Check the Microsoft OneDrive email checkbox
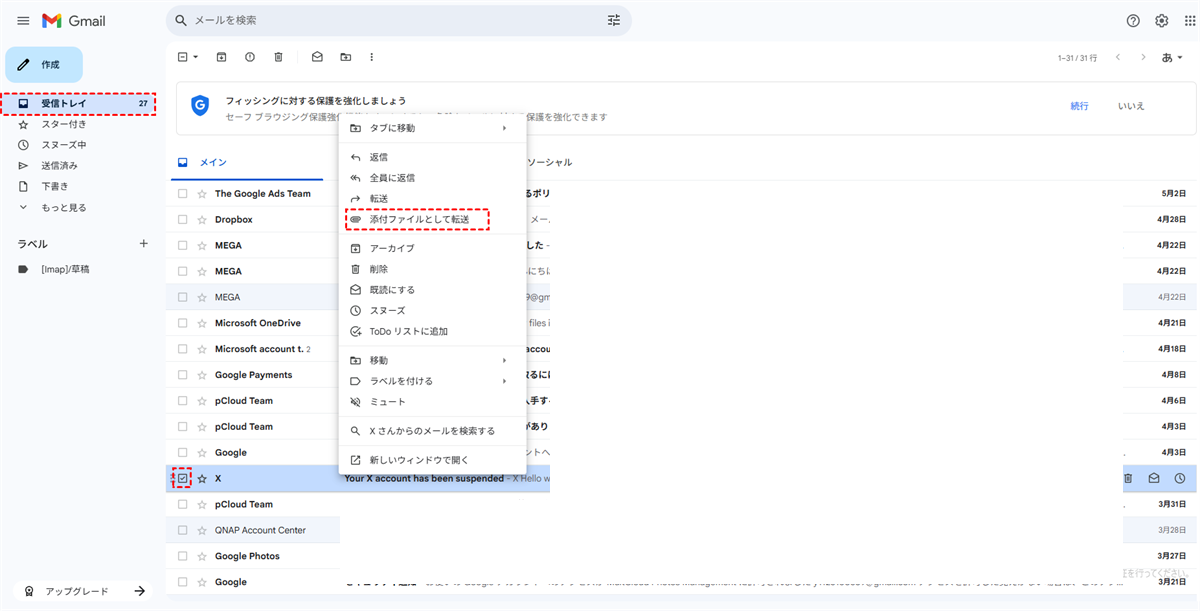Image resolution: width=1200 pixels, height=611 pixels. (x=182, y=323)
